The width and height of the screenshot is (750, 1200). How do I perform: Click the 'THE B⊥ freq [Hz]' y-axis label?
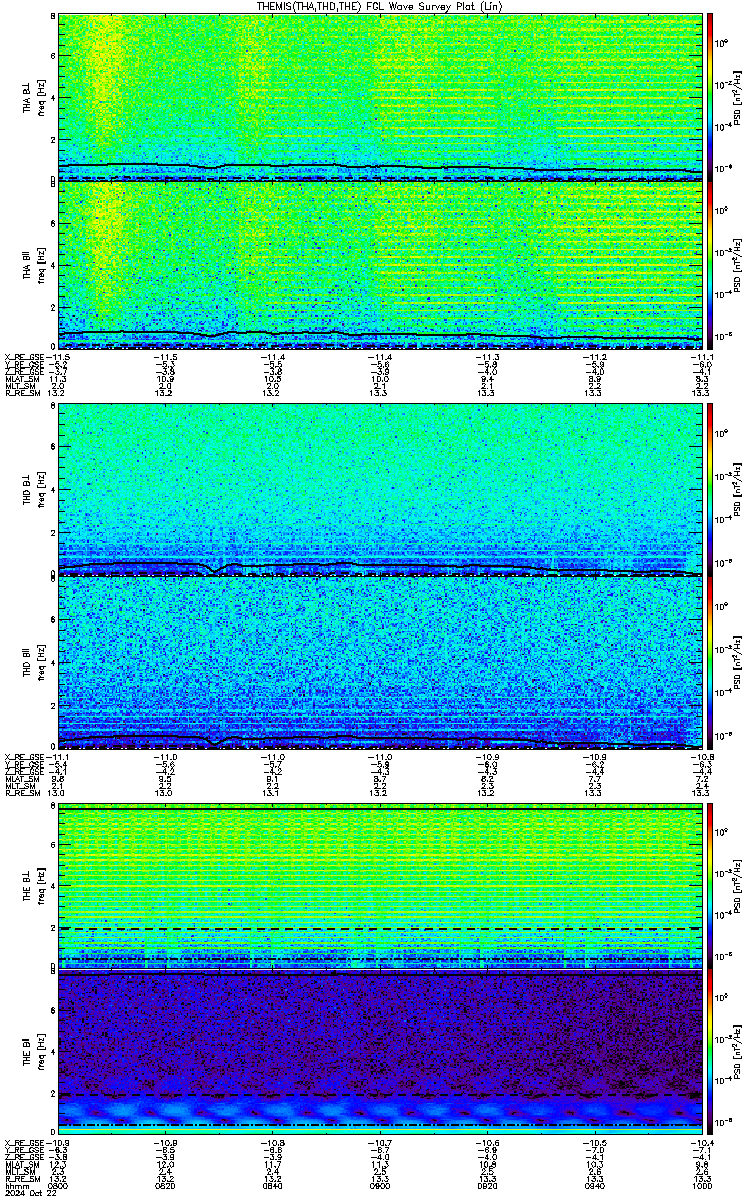[33, 885]
